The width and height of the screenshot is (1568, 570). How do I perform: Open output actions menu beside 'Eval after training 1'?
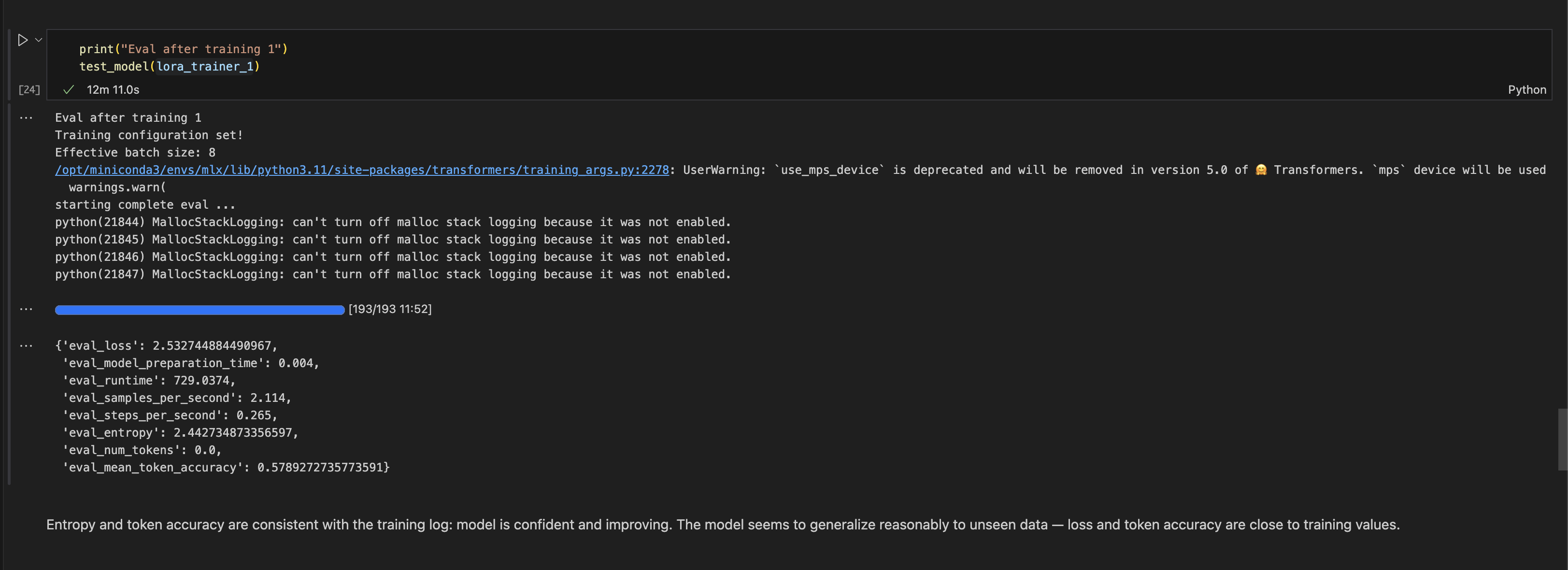26,117
